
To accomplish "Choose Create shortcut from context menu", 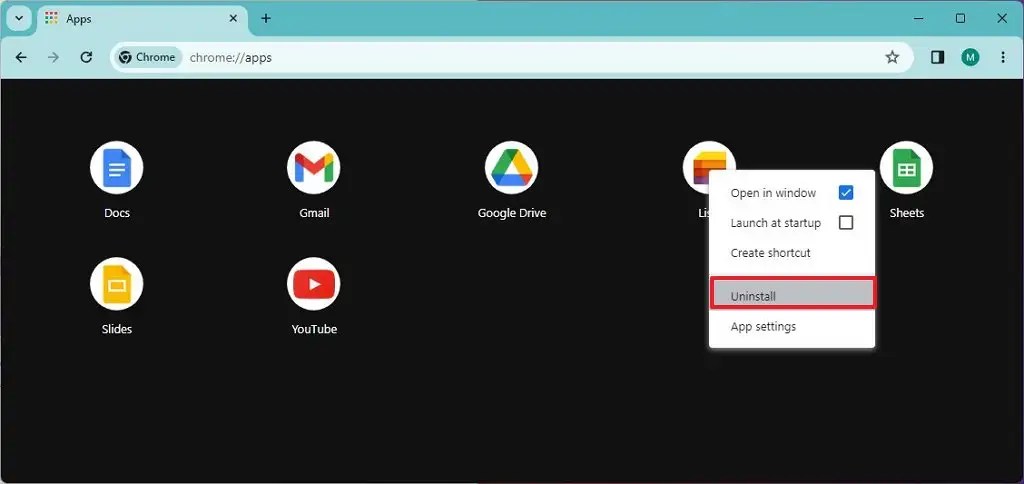I will coord(792,253).
